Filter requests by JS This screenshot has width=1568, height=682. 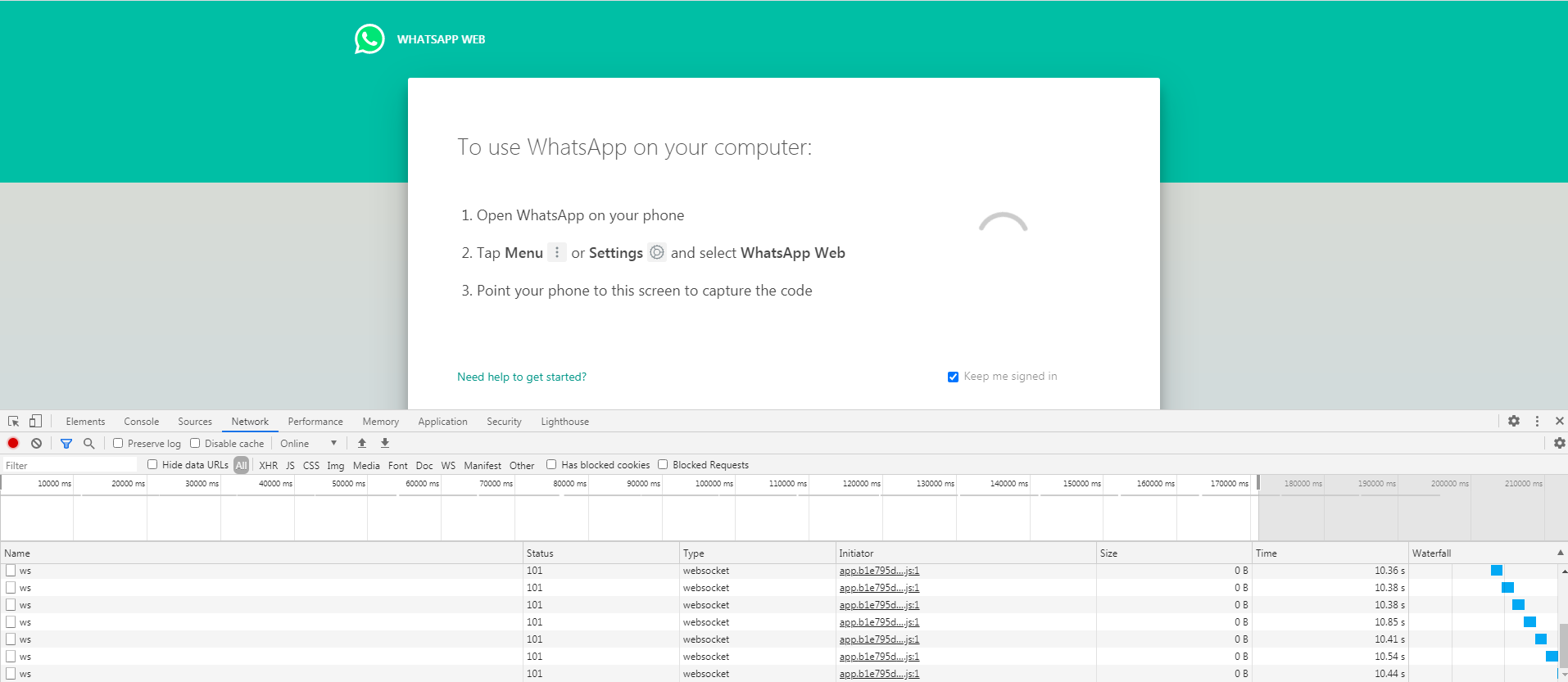coord(290,465)
